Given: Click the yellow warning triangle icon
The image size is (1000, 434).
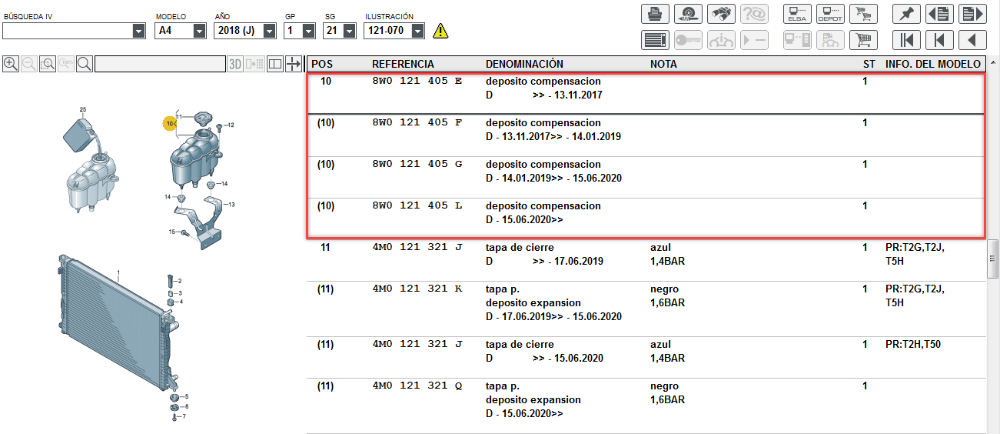Looking at the screenshot, I should [441, 31].
